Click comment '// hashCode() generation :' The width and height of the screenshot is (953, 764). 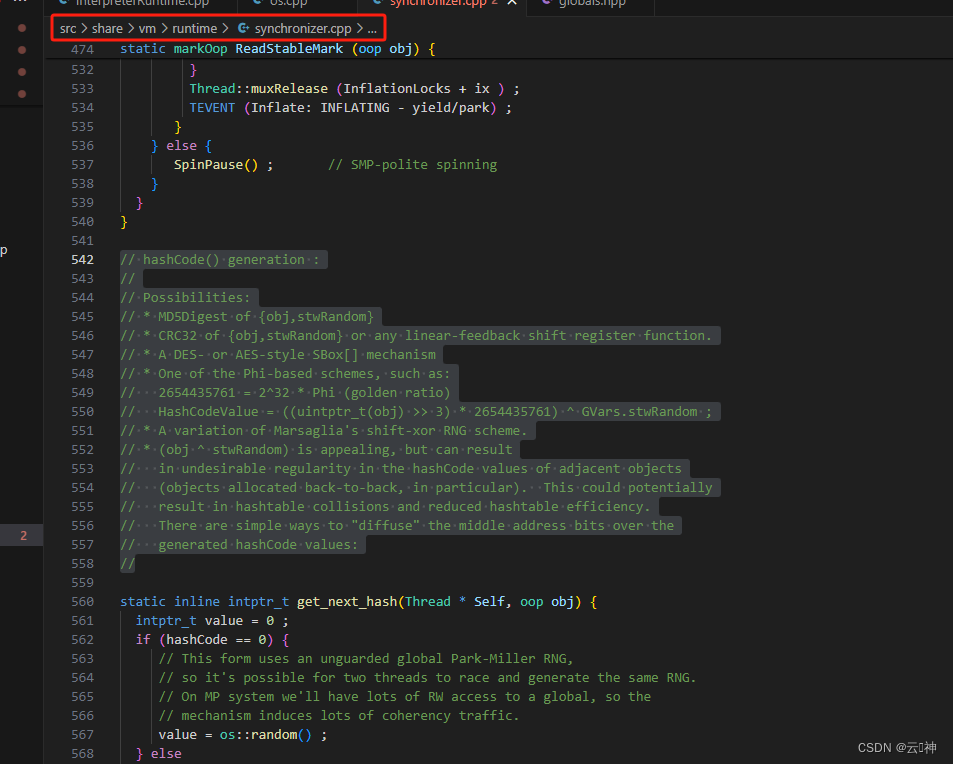[219, 260]
